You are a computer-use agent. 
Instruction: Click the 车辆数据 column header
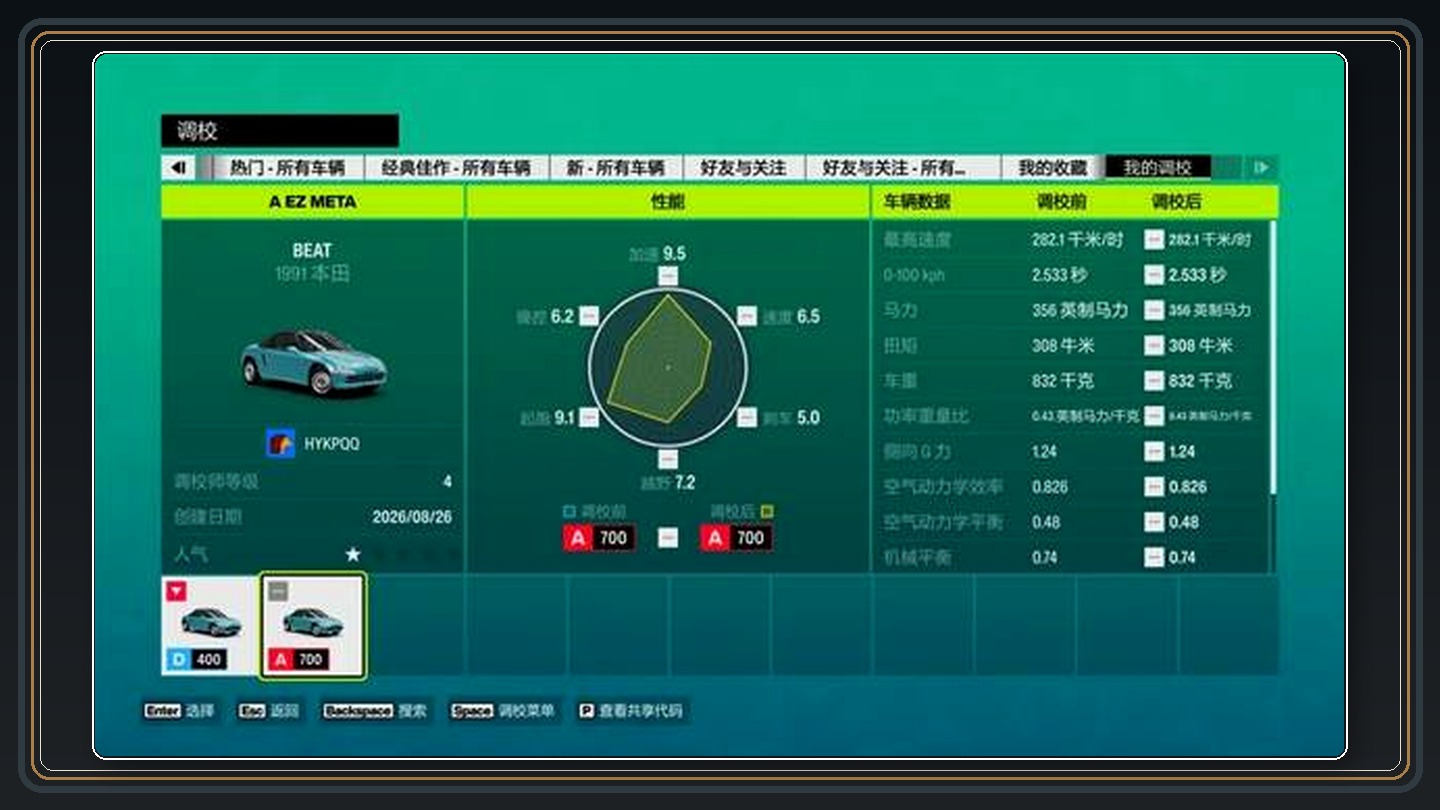point(916,202)
